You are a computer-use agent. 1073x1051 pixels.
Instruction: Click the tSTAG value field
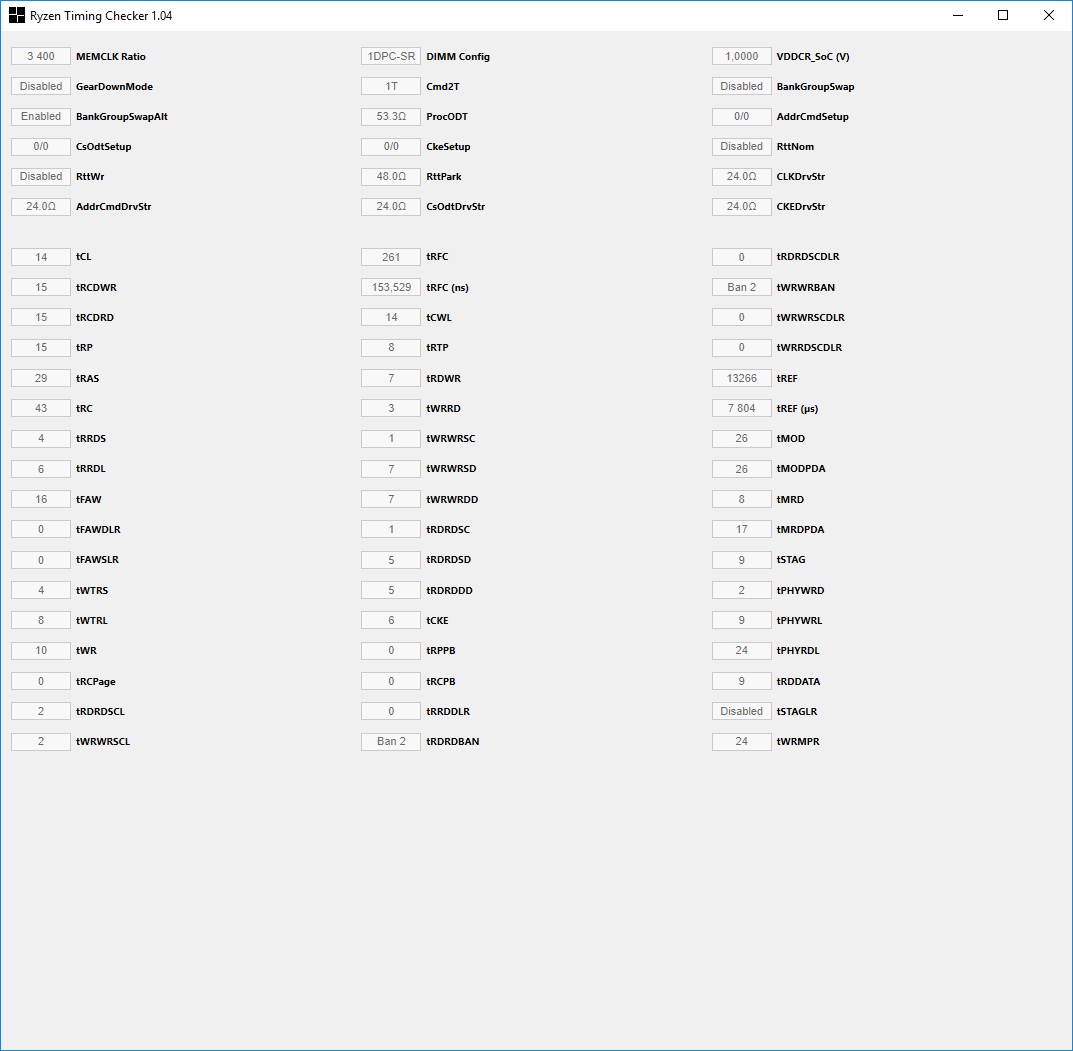point(742,560)
